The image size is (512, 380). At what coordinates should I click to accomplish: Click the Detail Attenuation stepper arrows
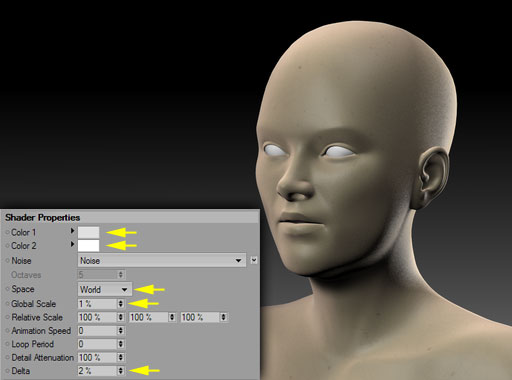click(121, 357)
